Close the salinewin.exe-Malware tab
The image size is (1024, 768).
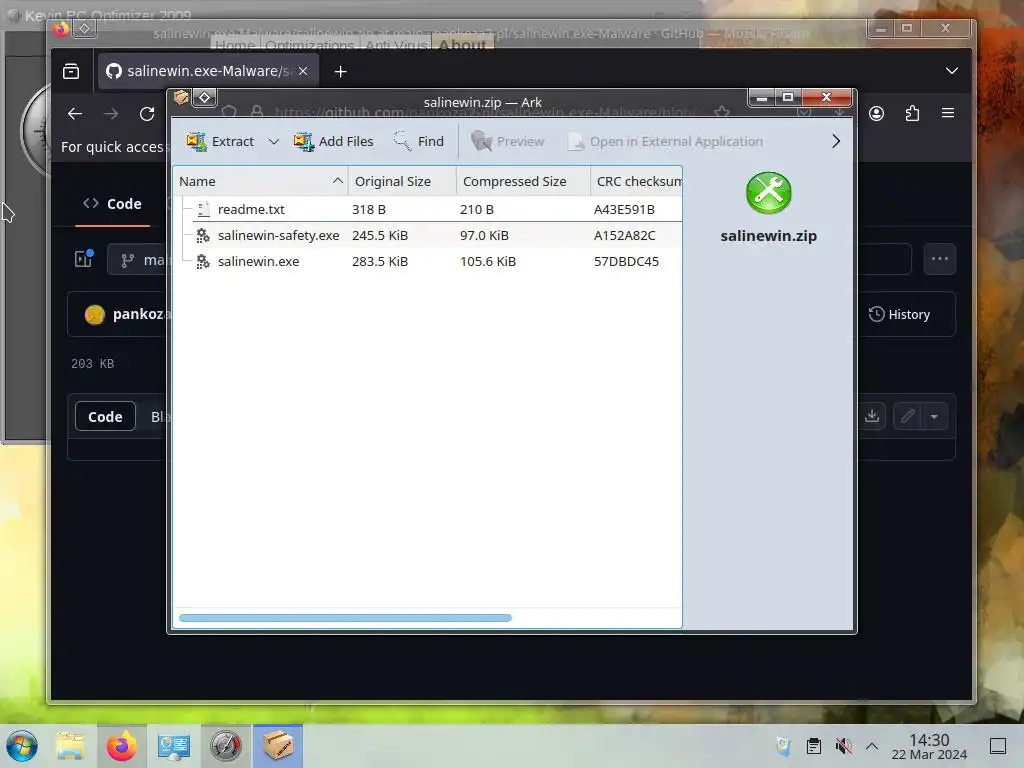(x=303, y=71)
